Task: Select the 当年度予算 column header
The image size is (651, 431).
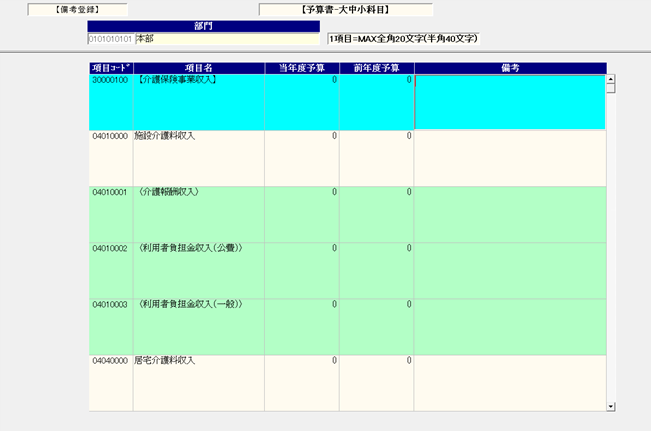Action: (x=302, y=68)
